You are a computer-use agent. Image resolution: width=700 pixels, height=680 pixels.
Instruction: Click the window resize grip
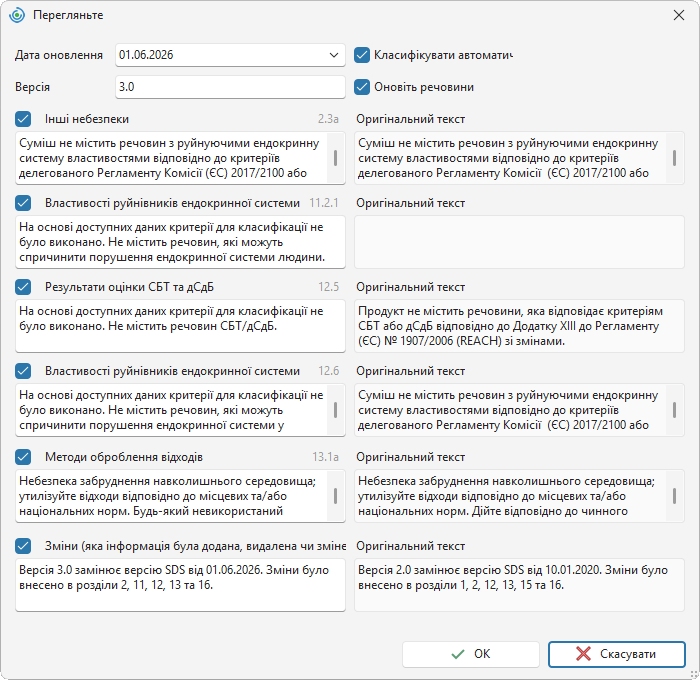tap(694, 674)
